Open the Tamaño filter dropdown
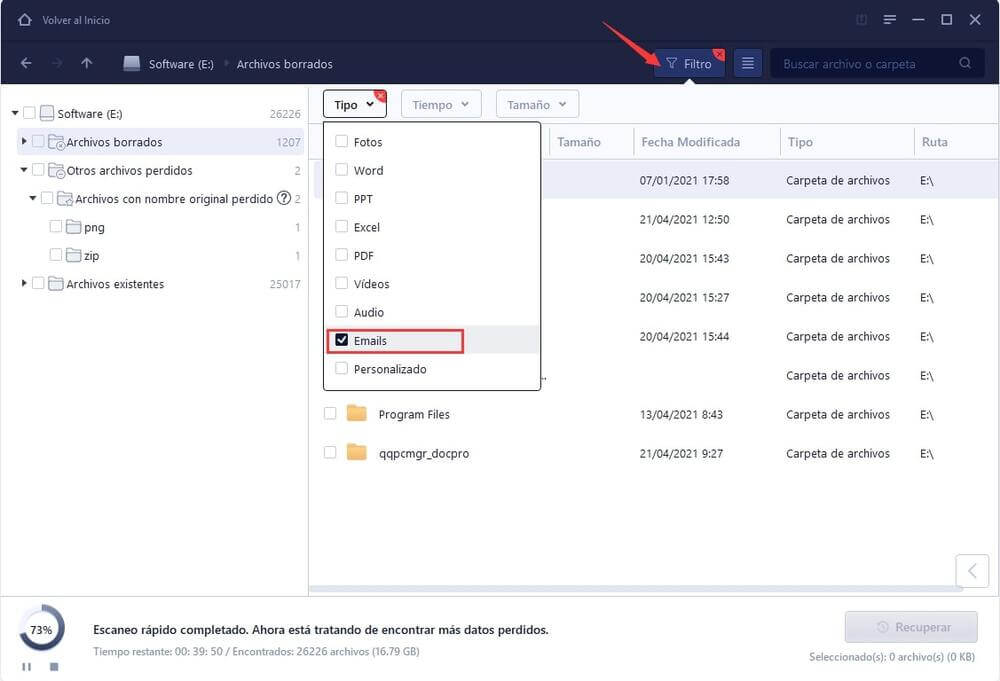This screenshot has height=681, width=1000. tap(537, 105)
